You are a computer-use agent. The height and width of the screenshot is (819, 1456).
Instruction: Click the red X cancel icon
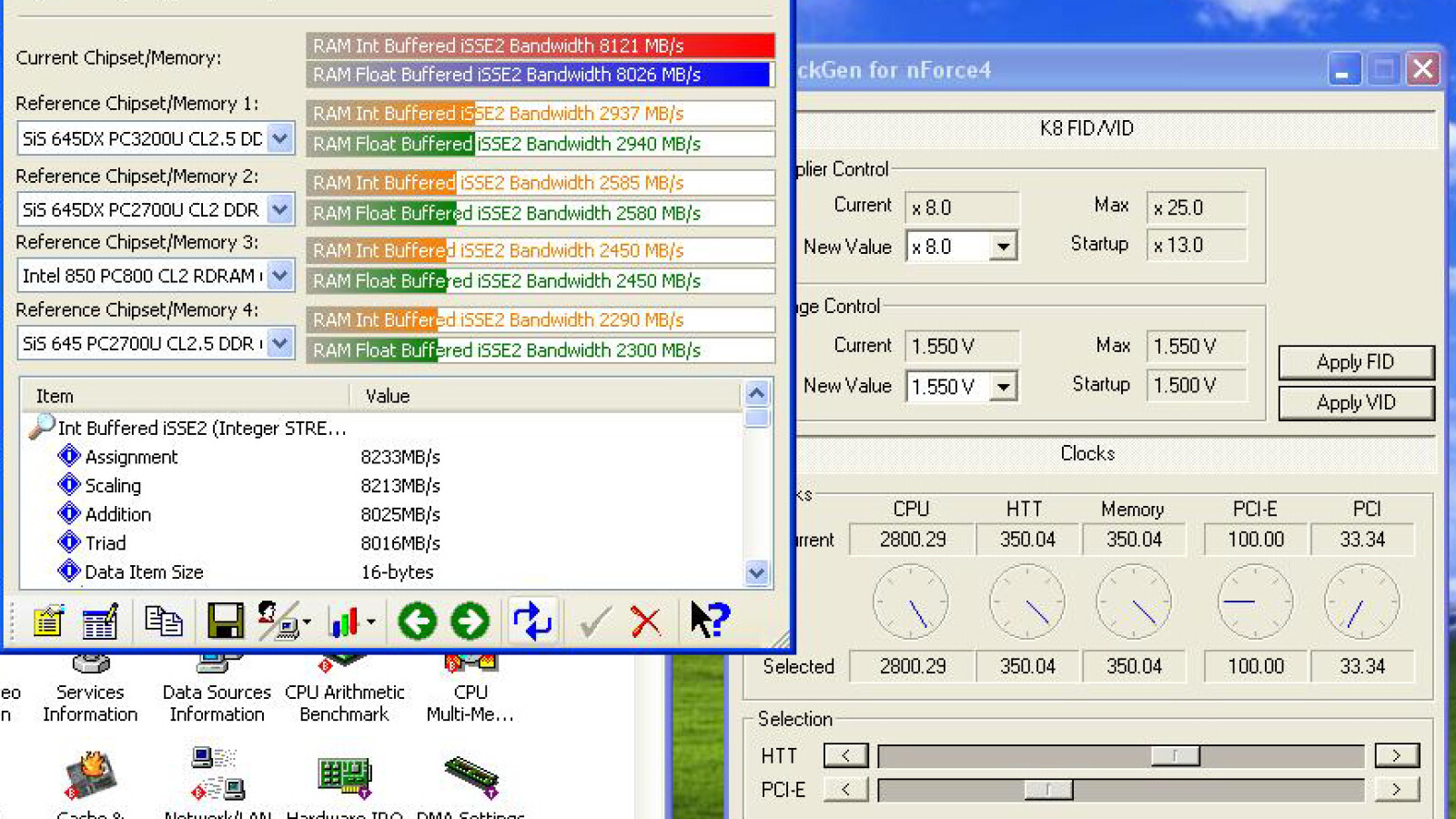(646, 622)
